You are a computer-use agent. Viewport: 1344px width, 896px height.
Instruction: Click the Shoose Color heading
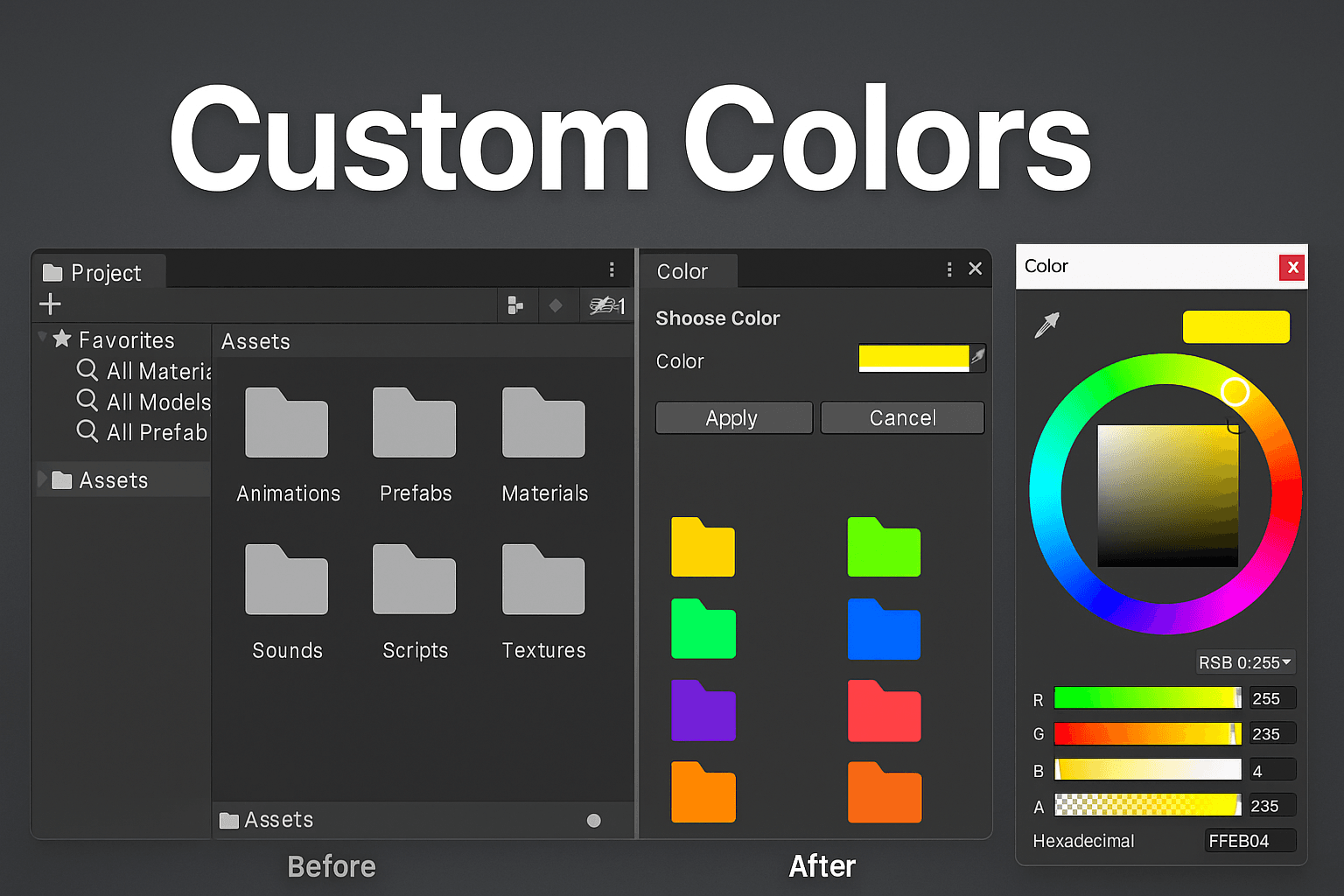[x=717, y=318]
